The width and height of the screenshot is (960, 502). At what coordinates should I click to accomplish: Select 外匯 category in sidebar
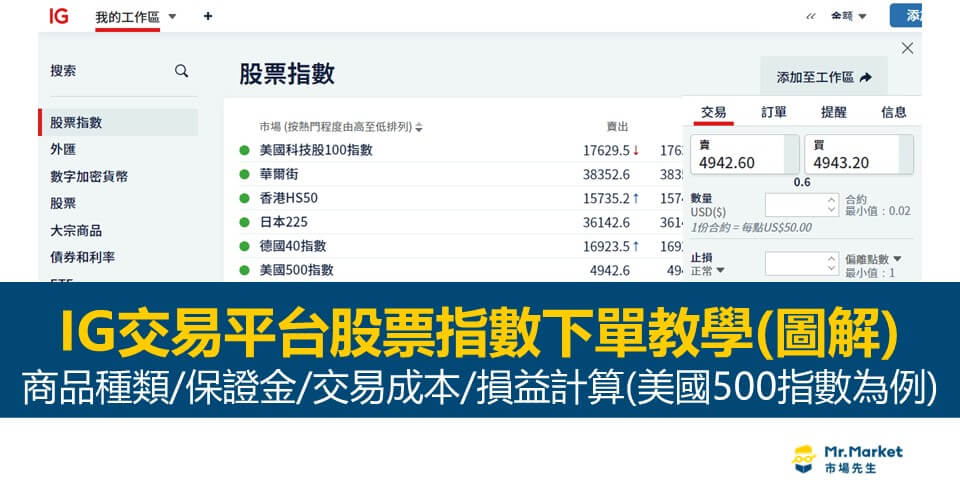click(63, 149)
